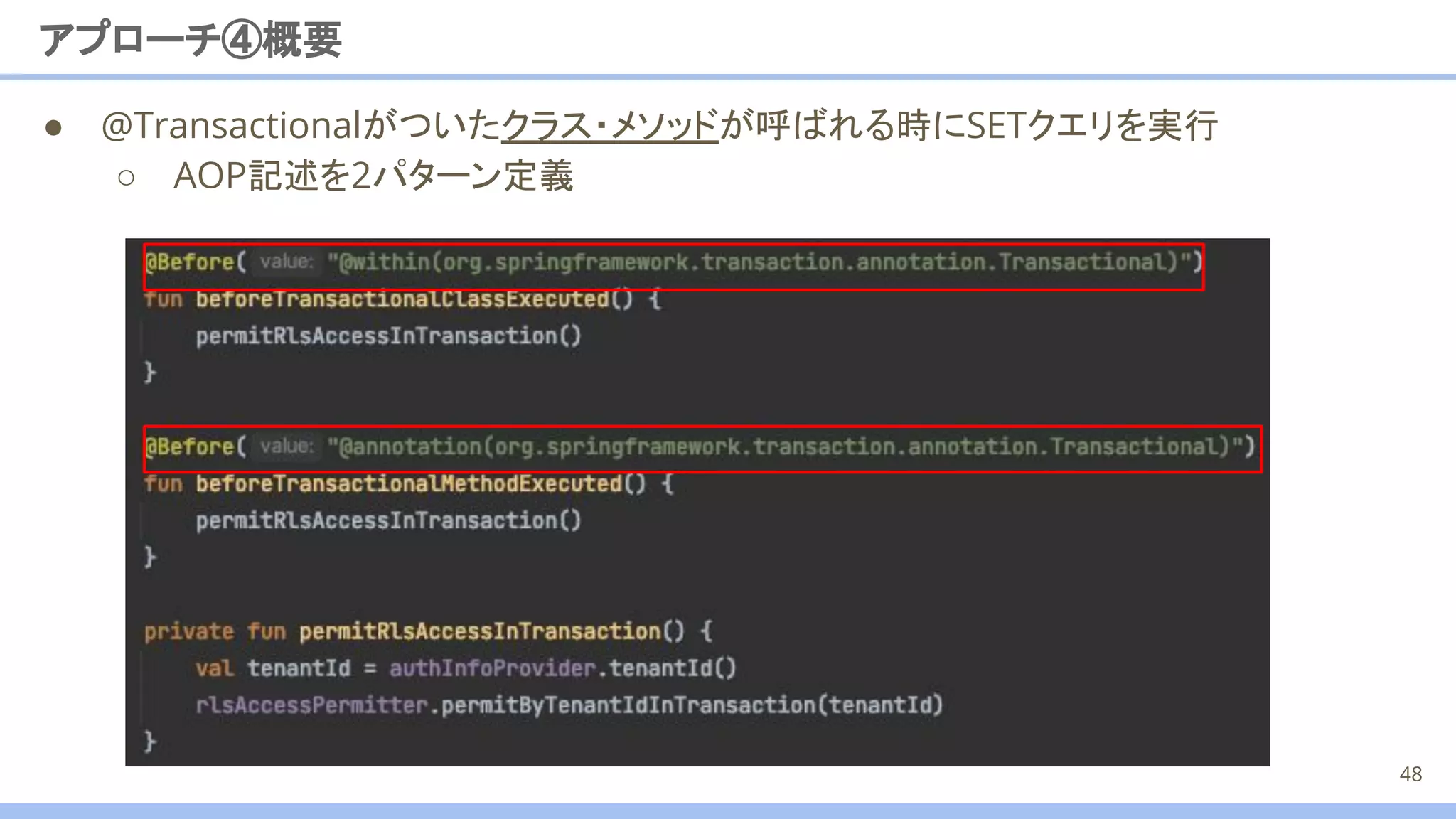Click the slide title アプローチ④概要
The image size is (1456, 819).
point(190,39)
